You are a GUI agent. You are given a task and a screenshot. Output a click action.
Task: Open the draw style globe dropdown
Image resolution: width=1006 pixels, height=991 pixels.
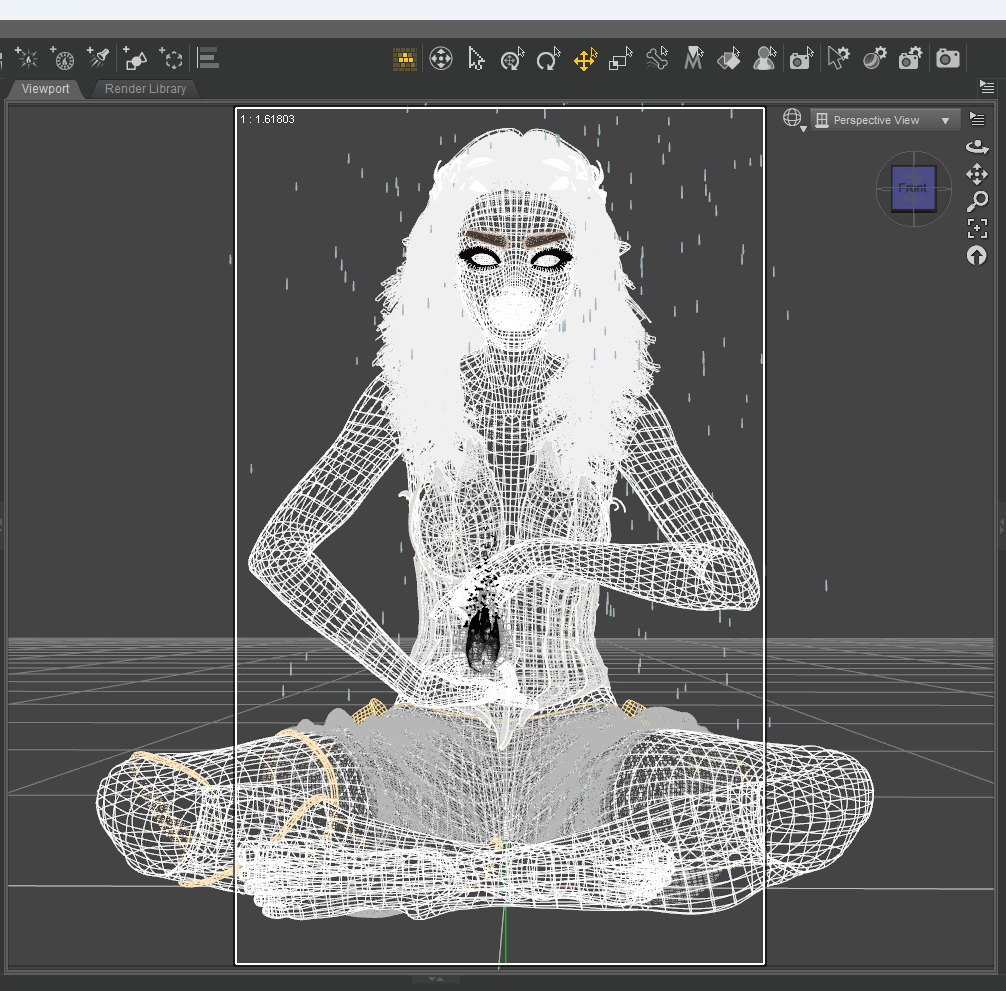[x=794, y=119]
